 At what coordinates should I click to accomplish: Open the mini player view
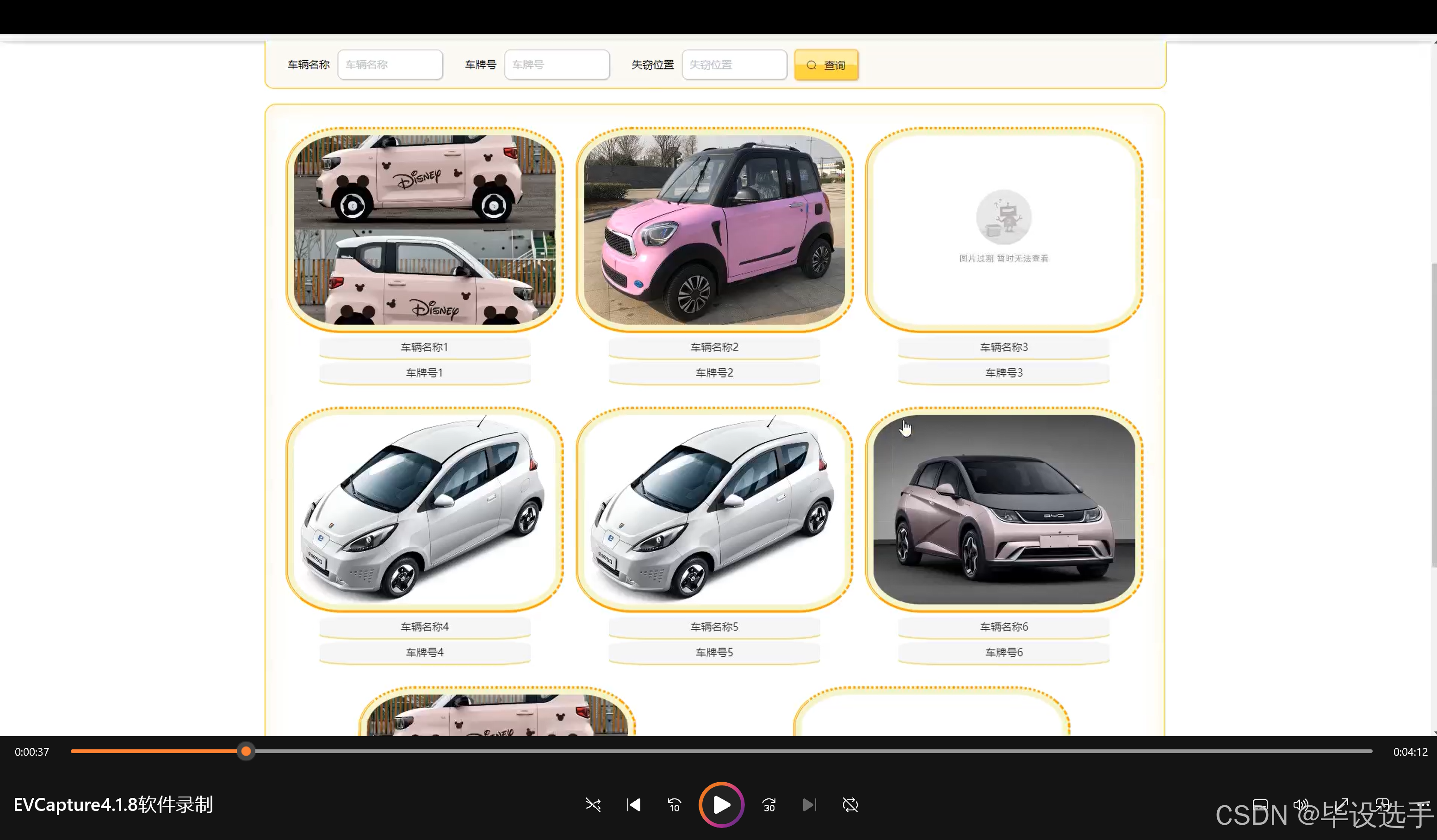click(1382, 805)
